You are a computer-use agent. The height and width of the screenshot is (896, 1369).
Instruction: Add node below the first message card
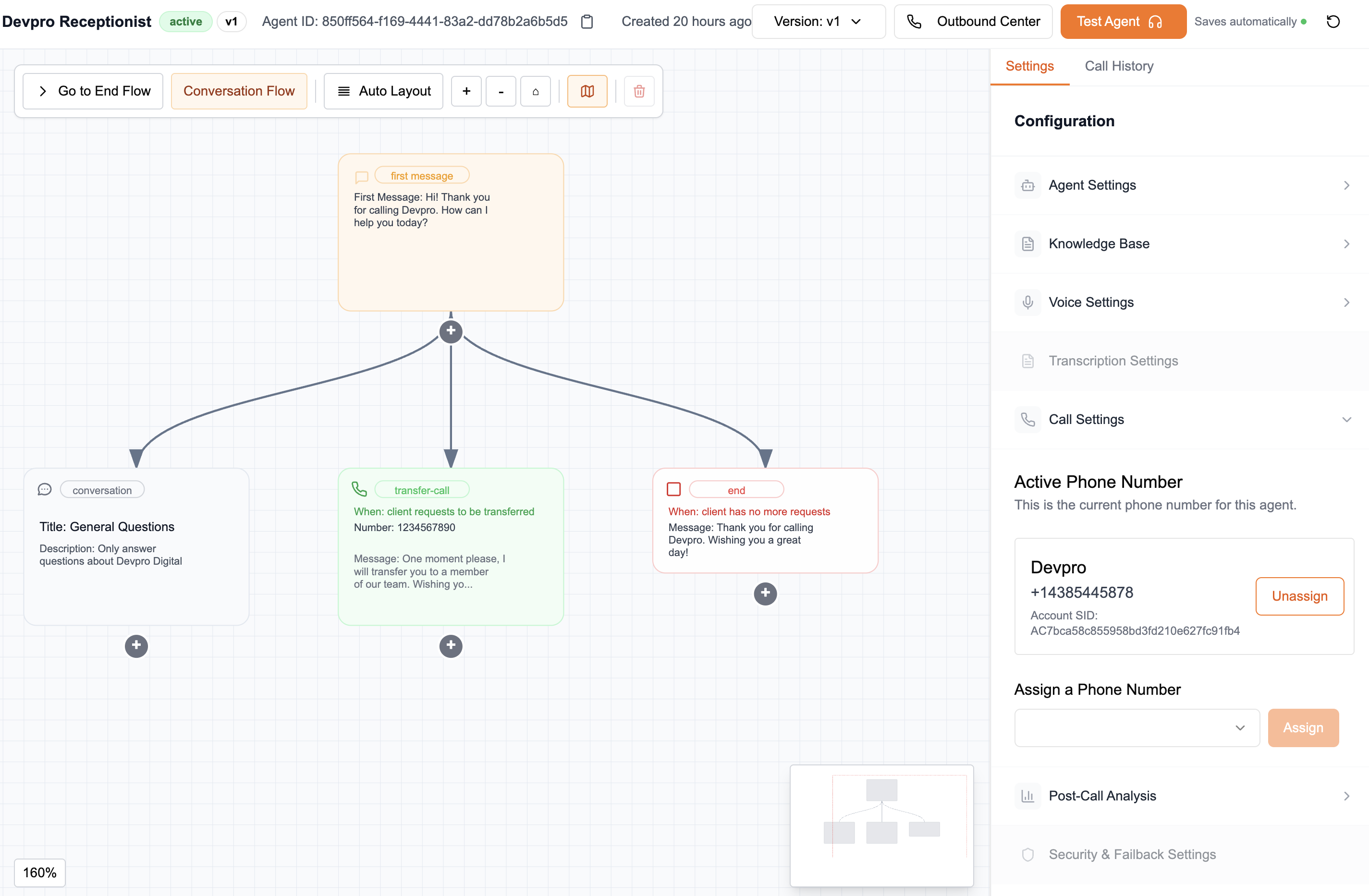point(451,331)
